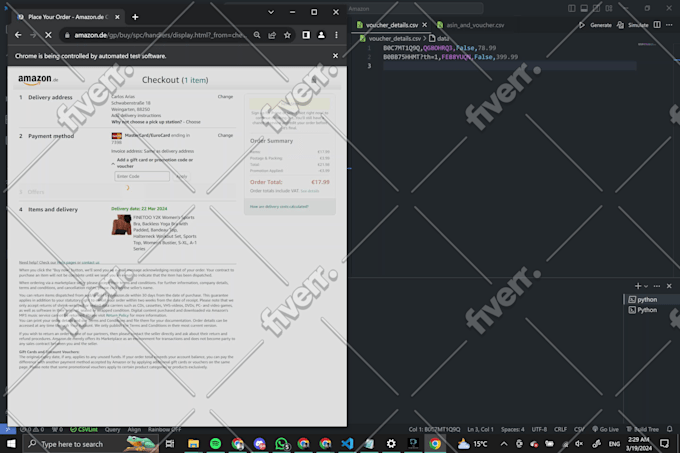Change the delivery address

coord(225,97)
